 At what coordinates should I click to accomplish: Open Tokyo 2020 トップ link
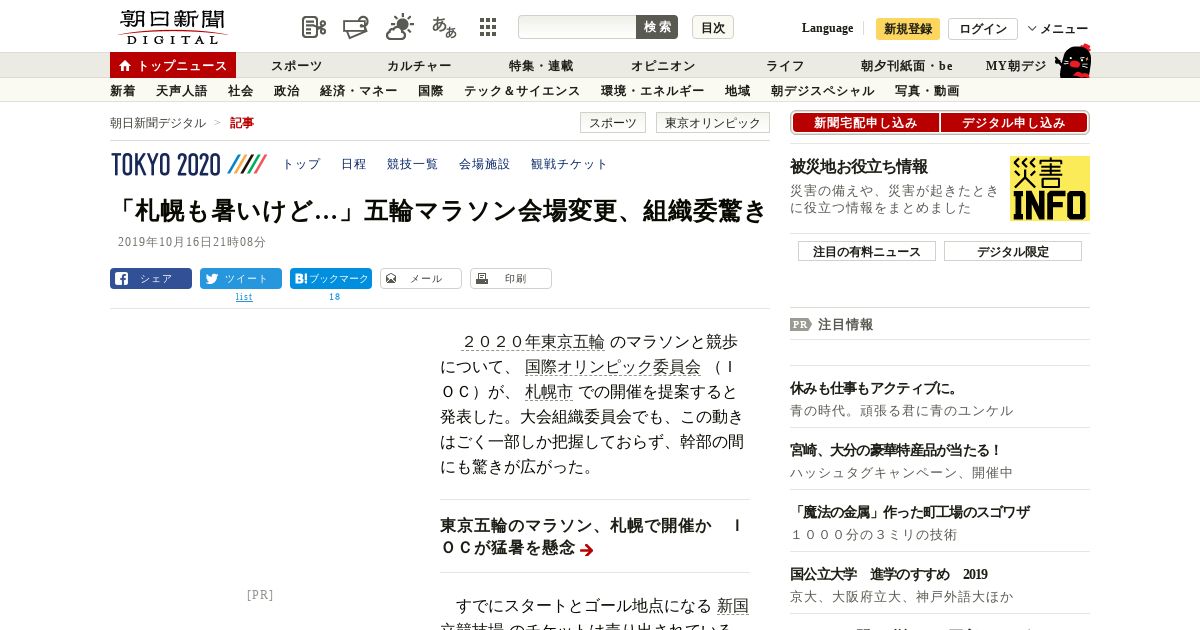(301, 164)
